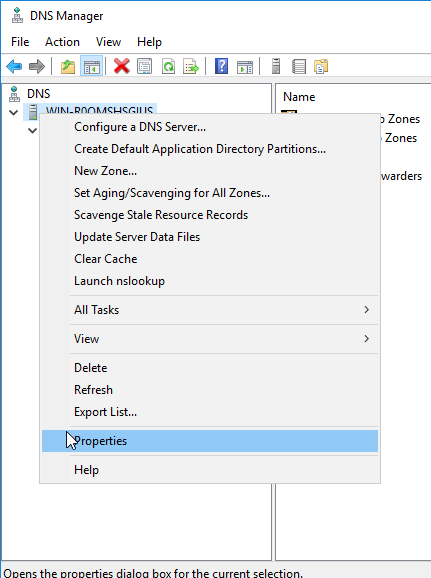Click the lined-page record list toolbar icon
431x578 pixels.
click(x=299, y=67)
